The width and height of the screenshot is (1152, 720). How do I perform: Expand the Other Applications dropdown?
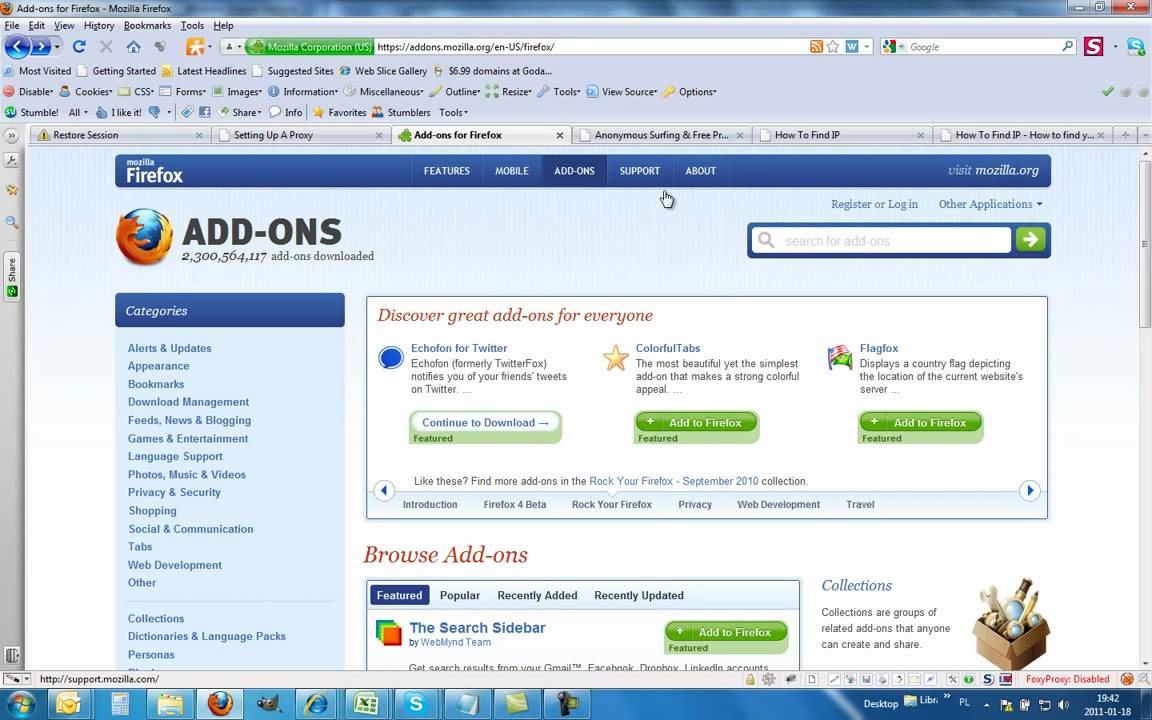[990, 204]
